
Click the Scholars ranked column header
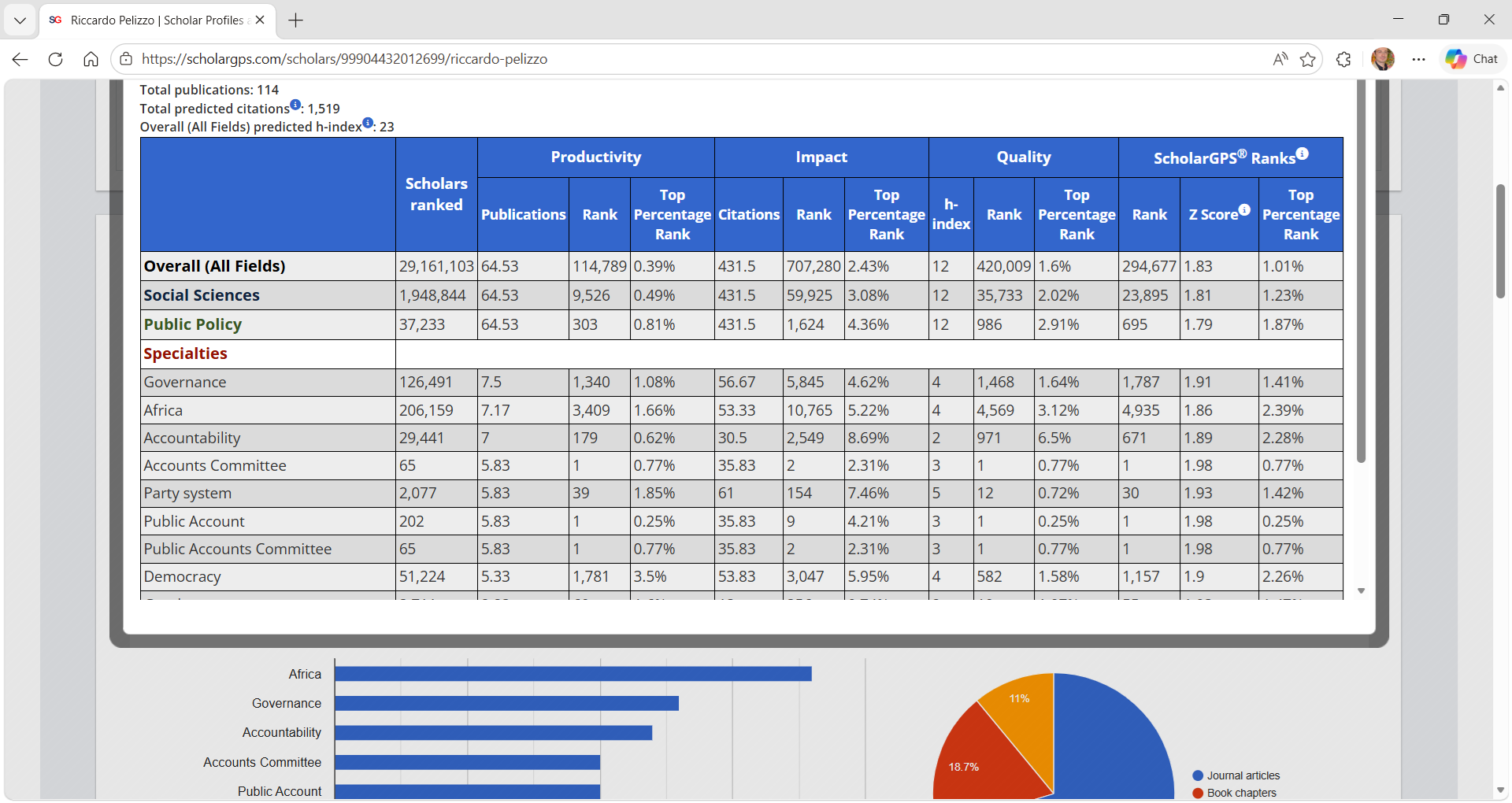(x=436, y=194)
